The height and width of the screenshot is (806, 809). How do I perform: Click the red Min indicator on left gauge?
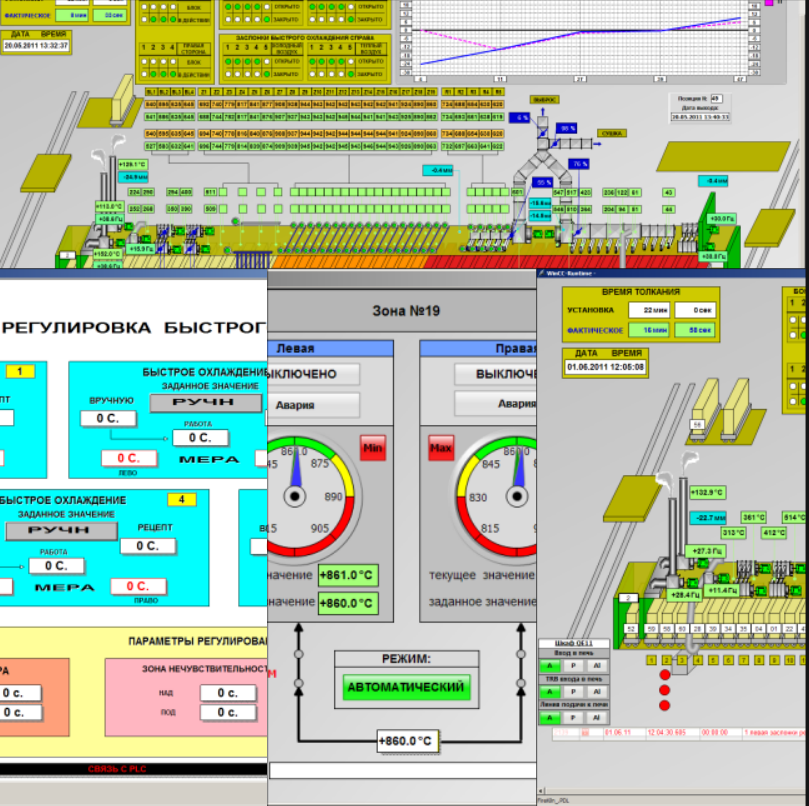click(373, 447)
